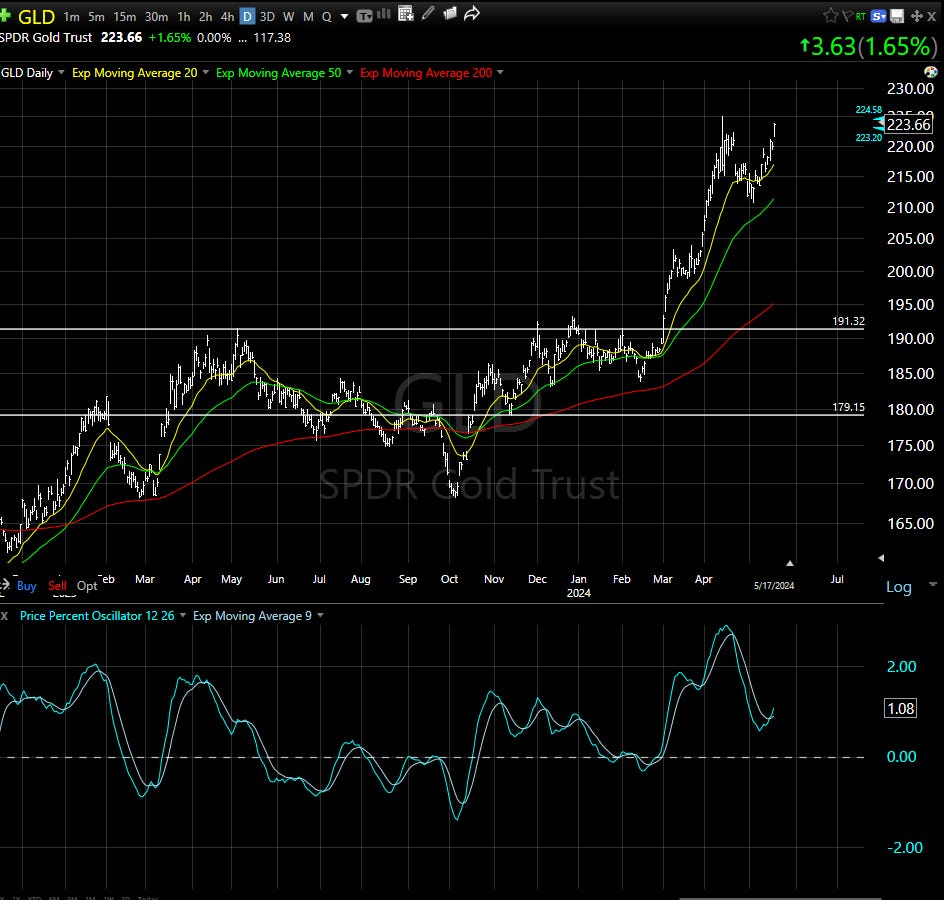The height and width of the screenshot is (900, 944).
Task: Toggle the favorite star icon
Action: point(831,16)
